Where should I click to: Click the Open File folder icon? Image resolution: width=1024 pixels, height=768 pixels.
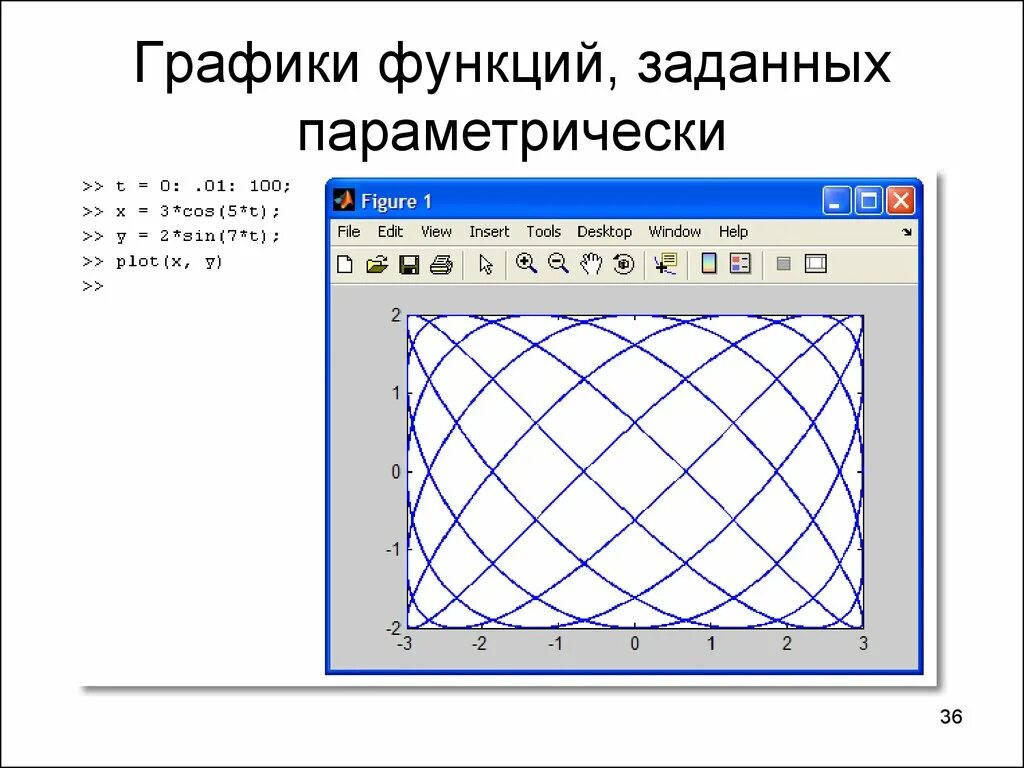pyautogui.click(x=377, y=264)
